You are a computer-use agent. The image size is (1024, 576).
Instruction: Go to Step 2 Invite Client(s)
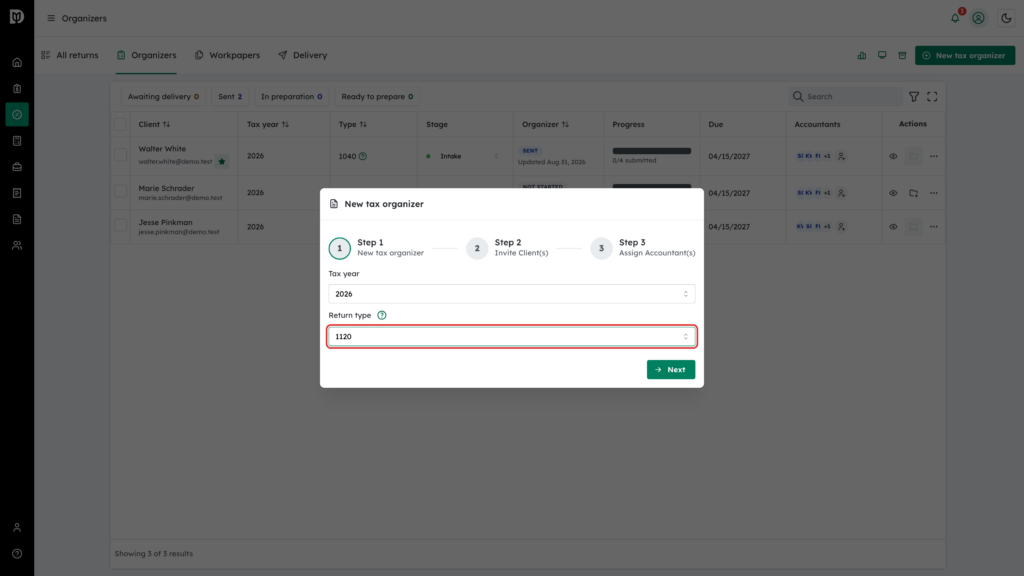[507, 248]
